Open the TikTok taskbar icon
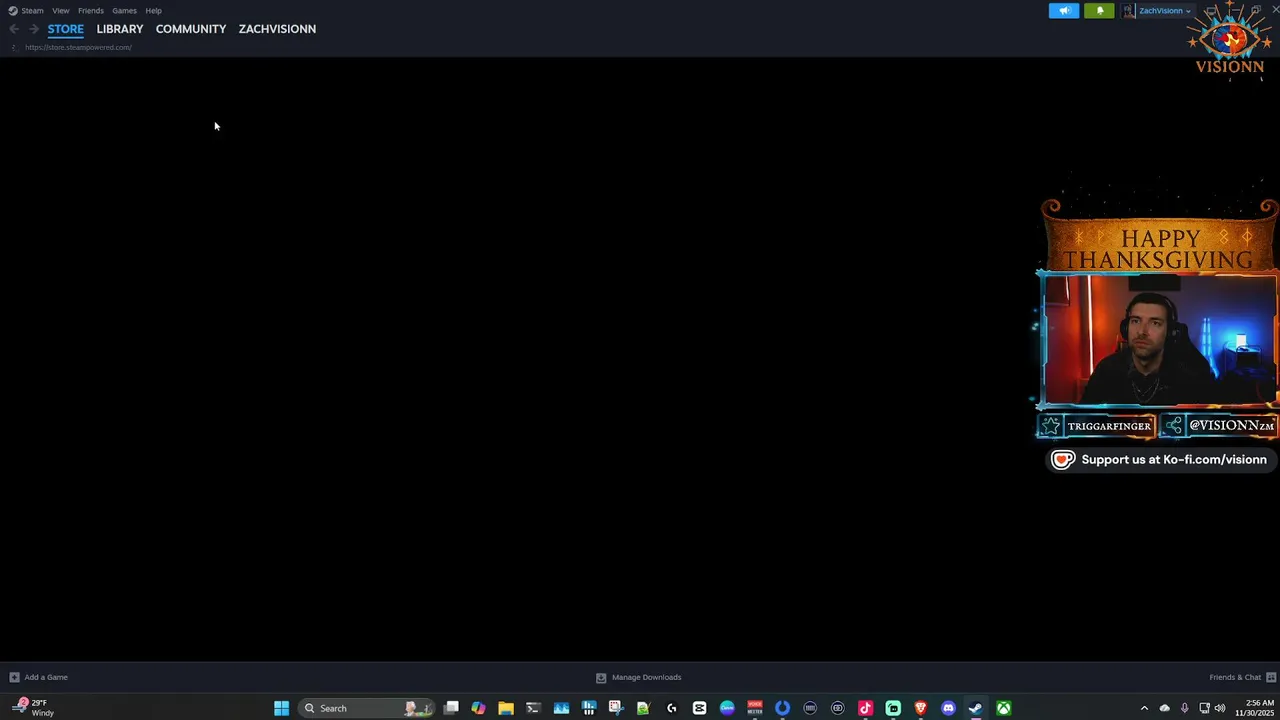This screenshot has width=1280, height=720. coord(865,708)
